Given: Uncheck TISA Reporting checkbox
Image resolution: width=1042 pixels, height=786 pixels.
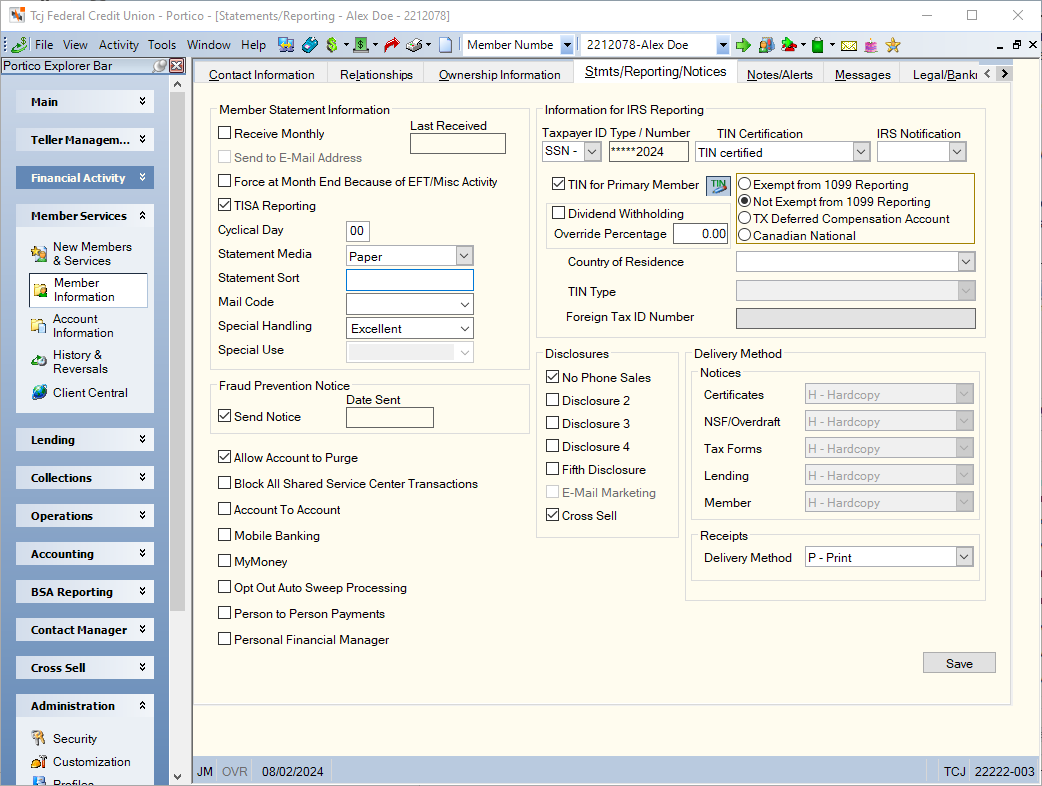Looking at the screenshot, I should pos(225,205).
